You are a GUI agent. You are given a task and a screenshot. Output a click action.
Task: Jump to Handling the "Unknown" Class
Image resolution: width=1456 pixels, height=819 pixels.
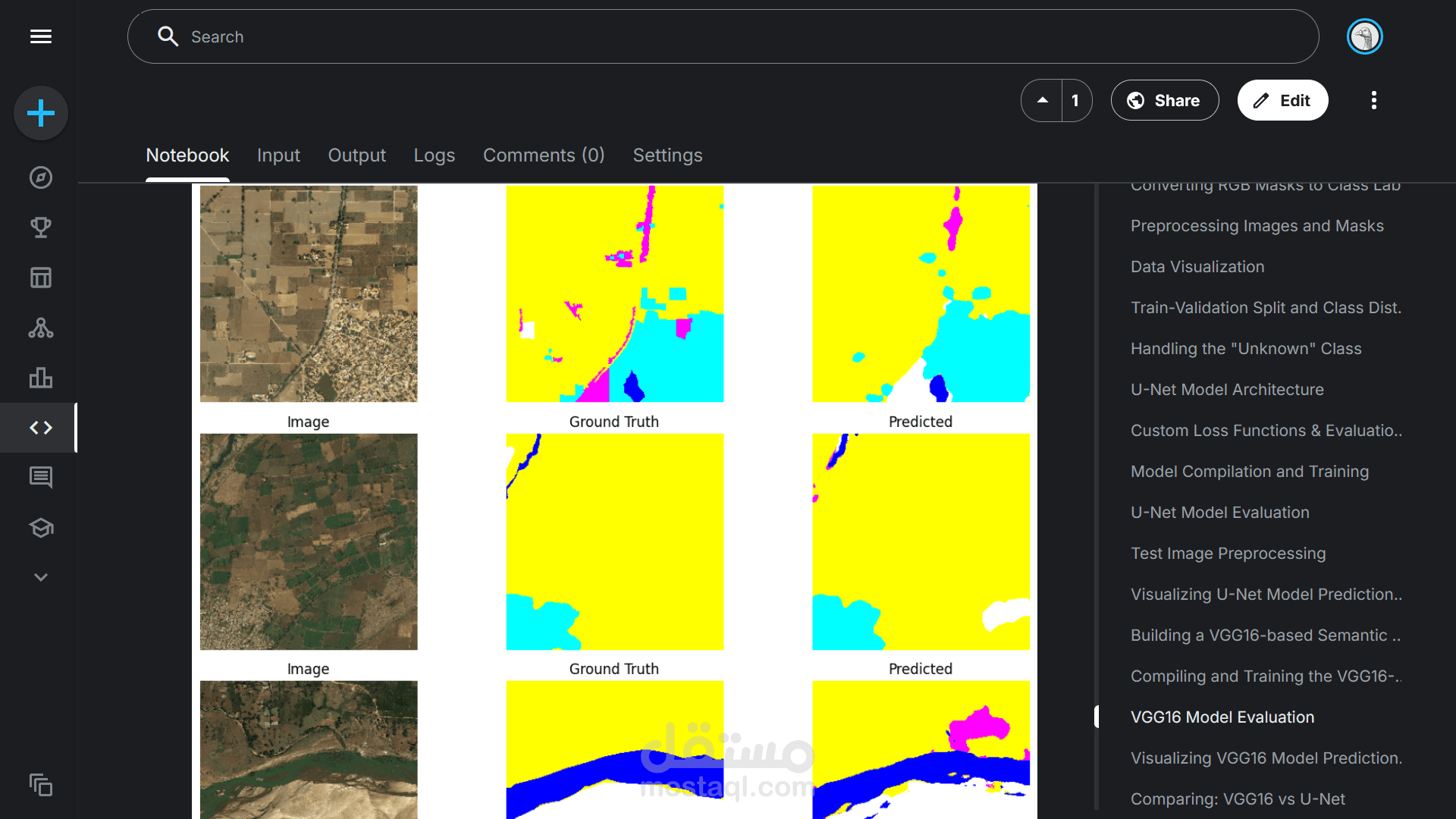pyautogui.click(x=1246, y=349)
